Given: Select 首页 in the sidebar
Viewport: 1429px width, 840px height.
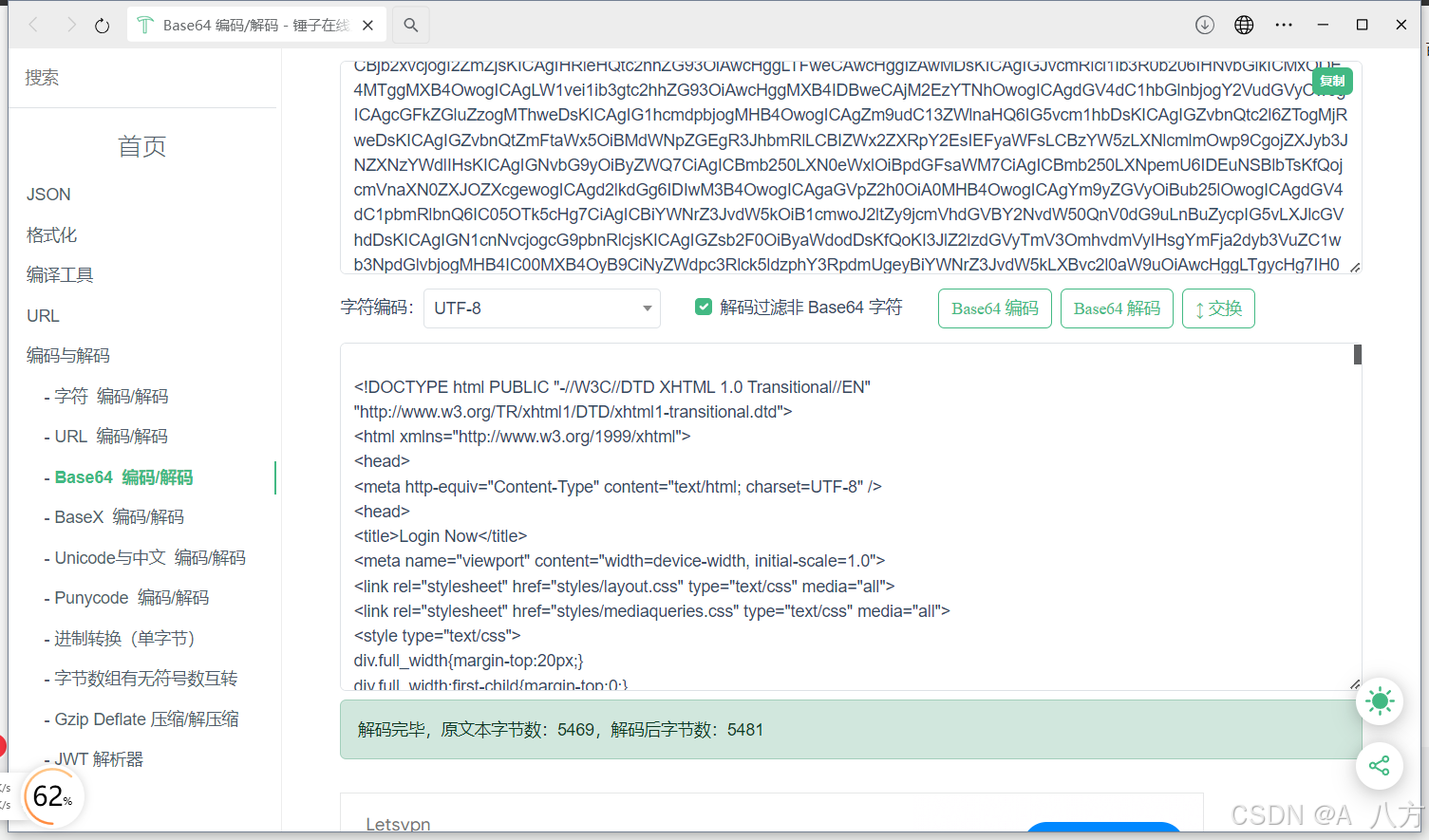Looking at the screenshot, I should click(141, 147).
